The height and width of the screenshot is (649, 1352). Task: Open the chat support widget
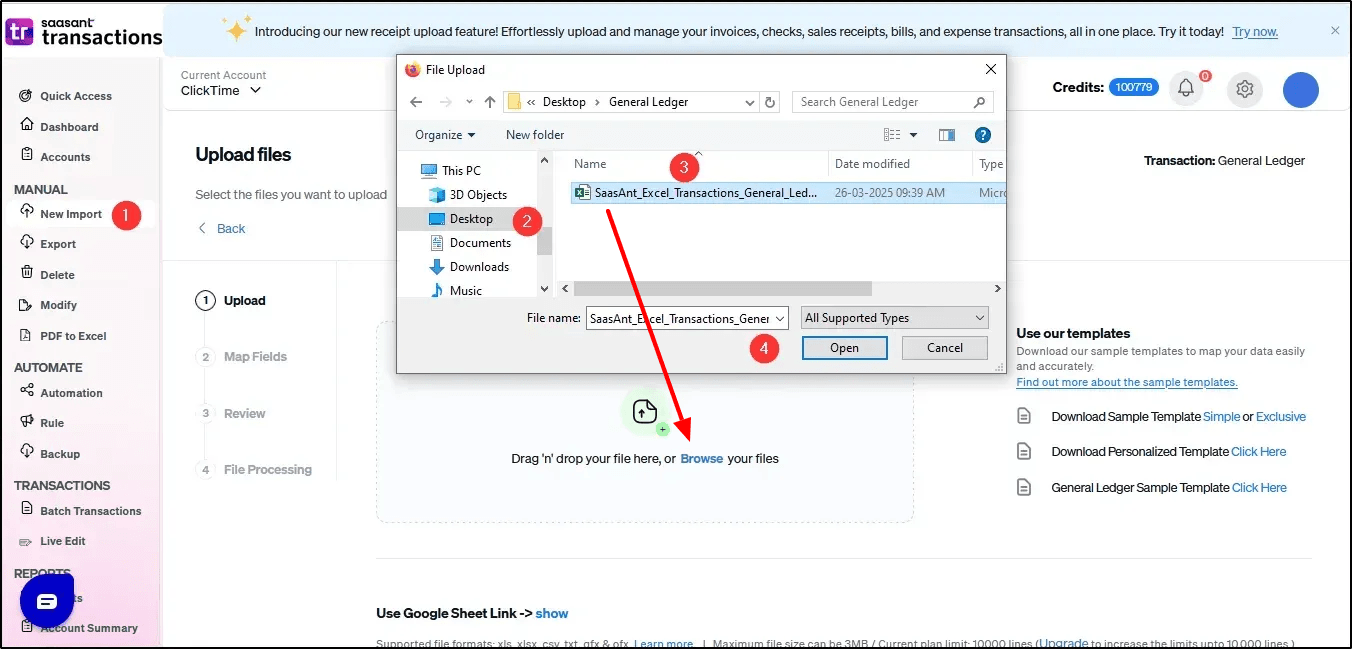point(46,602)
